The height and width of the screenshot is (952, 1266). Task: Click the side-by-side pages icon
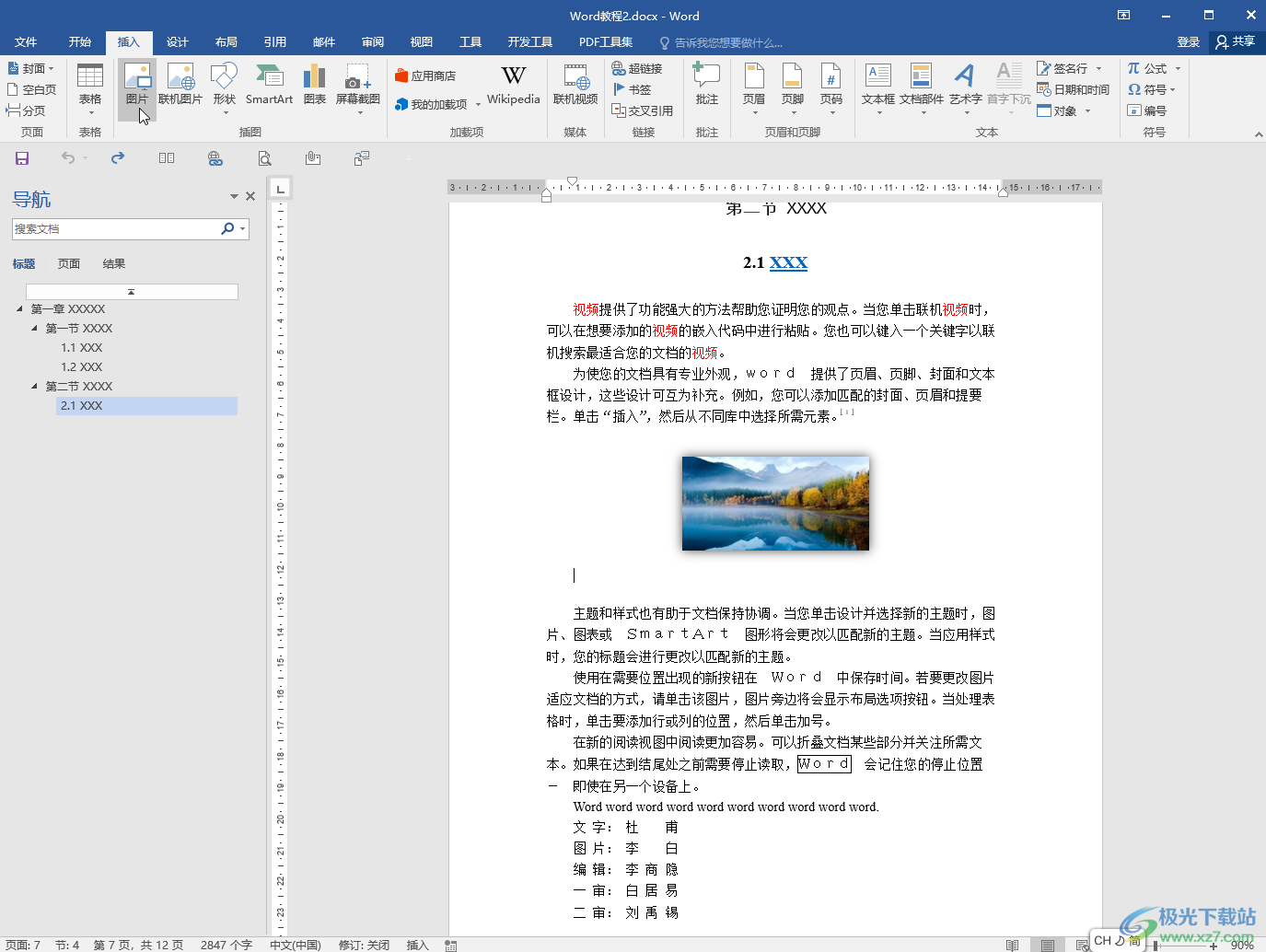167,158
